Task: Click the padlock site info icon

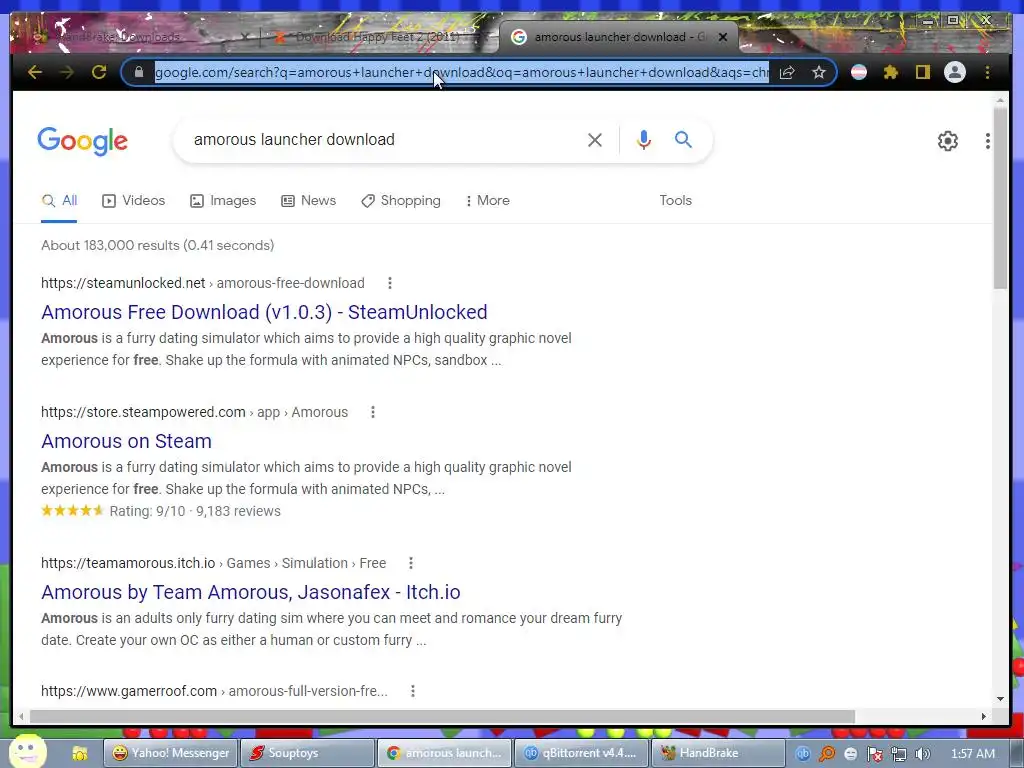Action: 138,72
